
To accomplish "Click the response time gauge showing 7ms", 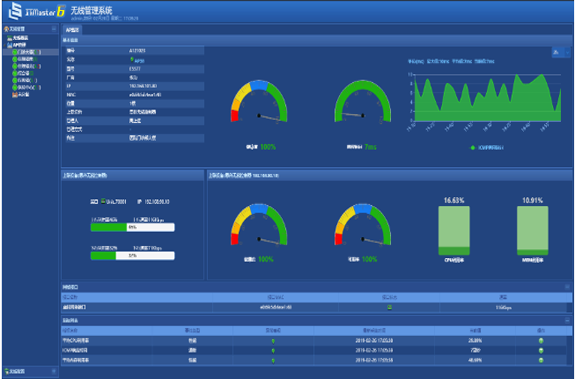I will [363, 102].
